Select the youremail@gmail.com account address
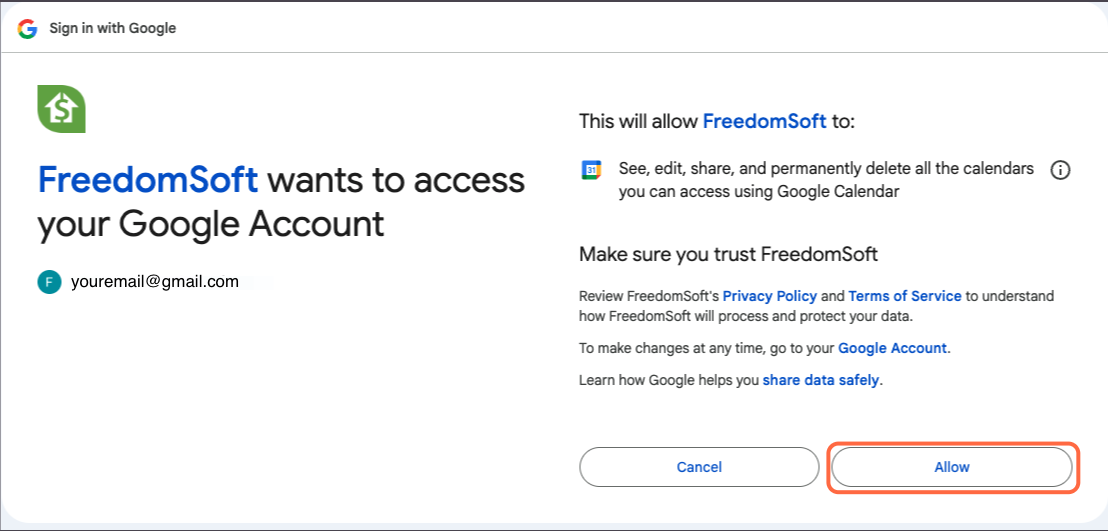This screenshot has height=531, width=1108. click(x=155, y=282)
